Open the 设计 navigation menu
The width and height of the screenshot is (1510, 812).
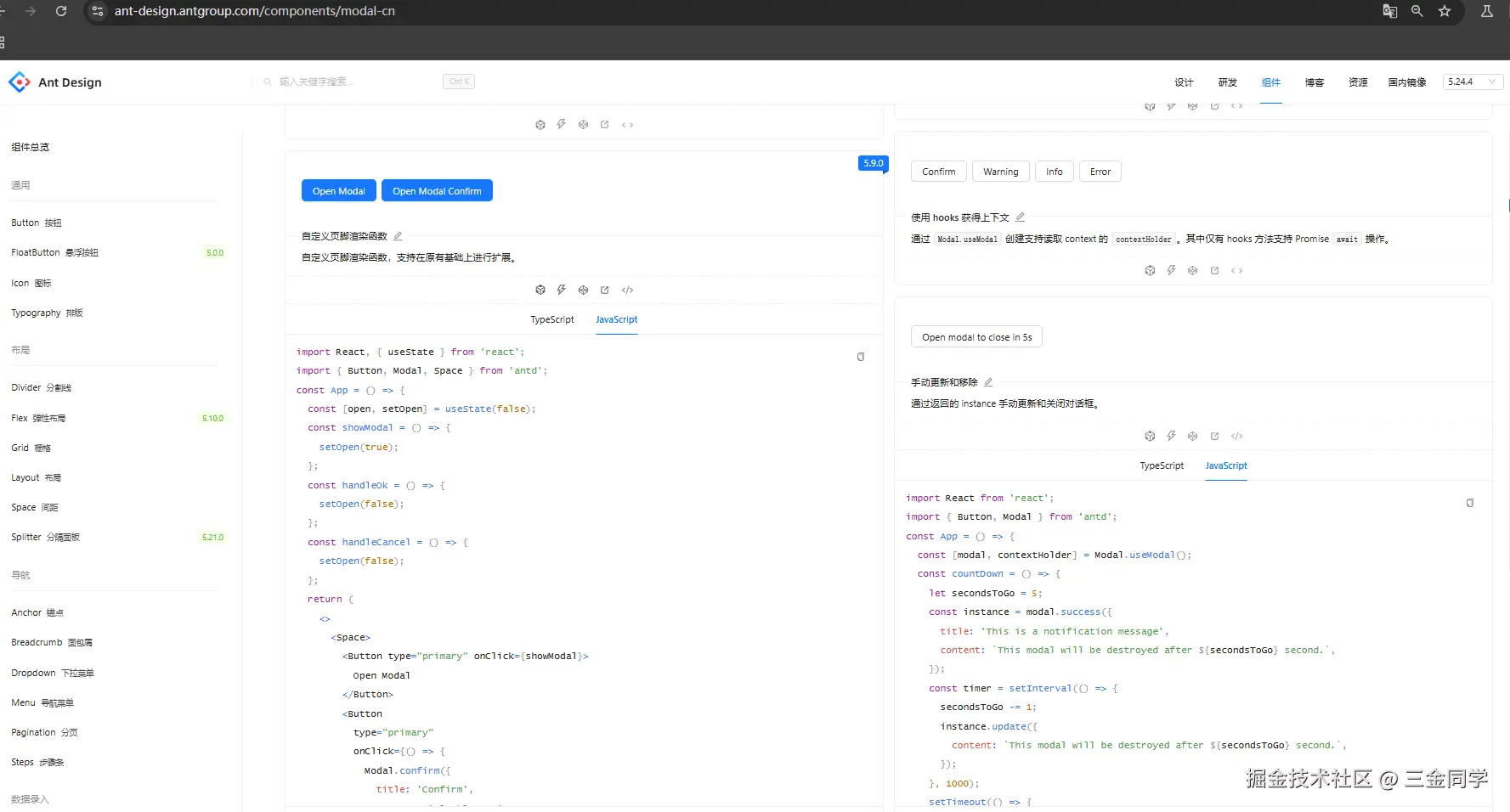point(1184,82)
